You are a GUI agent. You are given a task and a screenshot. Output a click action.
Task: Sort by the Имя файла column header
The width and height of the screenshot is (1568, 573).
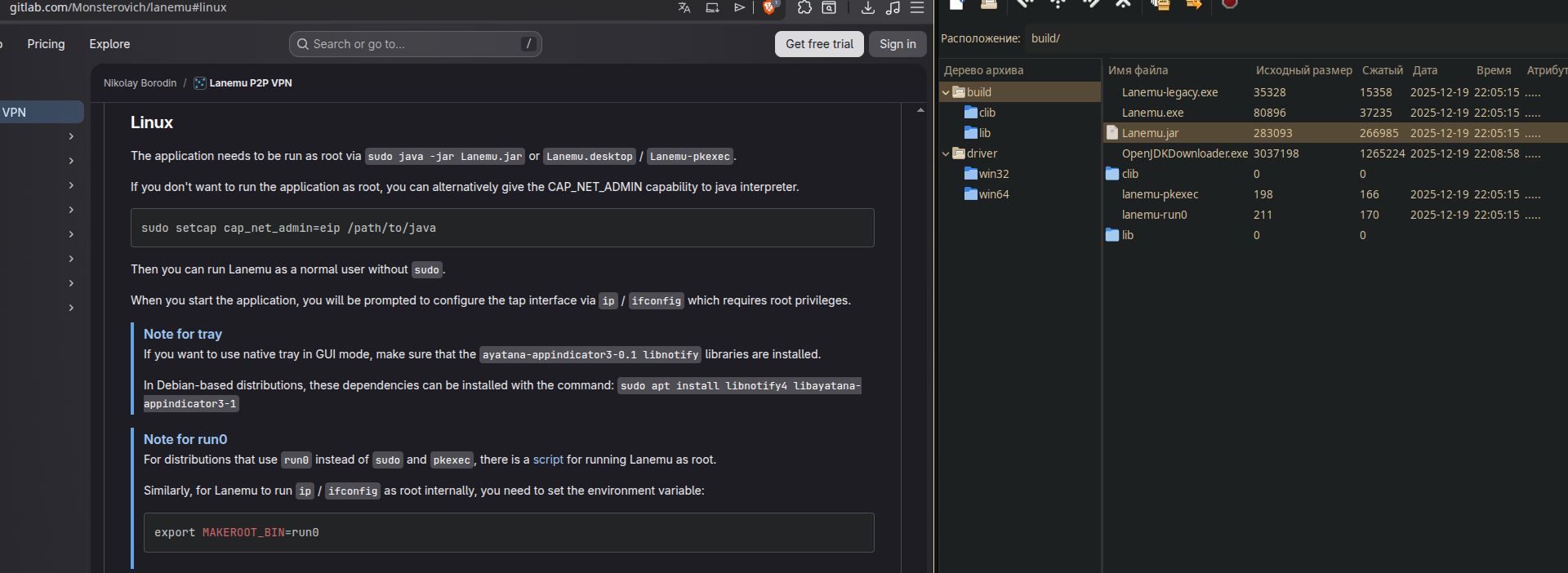(x=1138, y=70)
